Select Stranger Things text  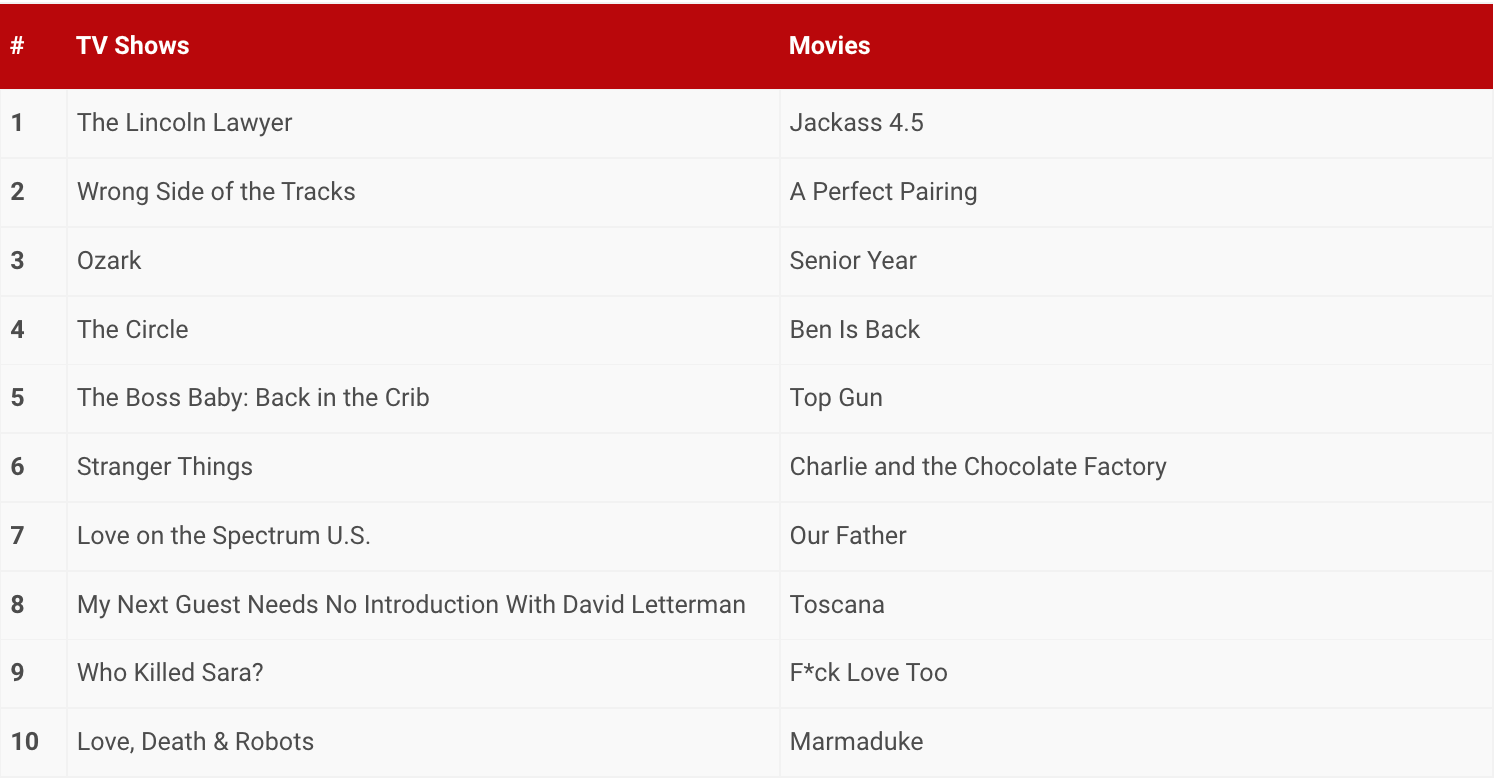coord(165,467)
